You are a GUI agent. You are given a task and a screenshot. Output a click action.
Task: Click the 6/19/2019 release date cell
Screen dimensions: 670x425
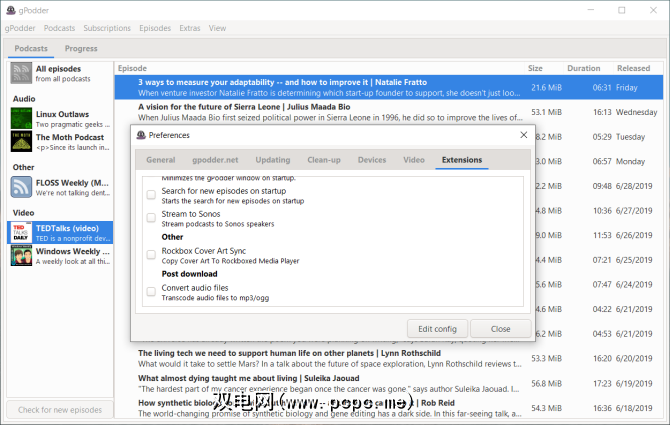click(634, 384)
